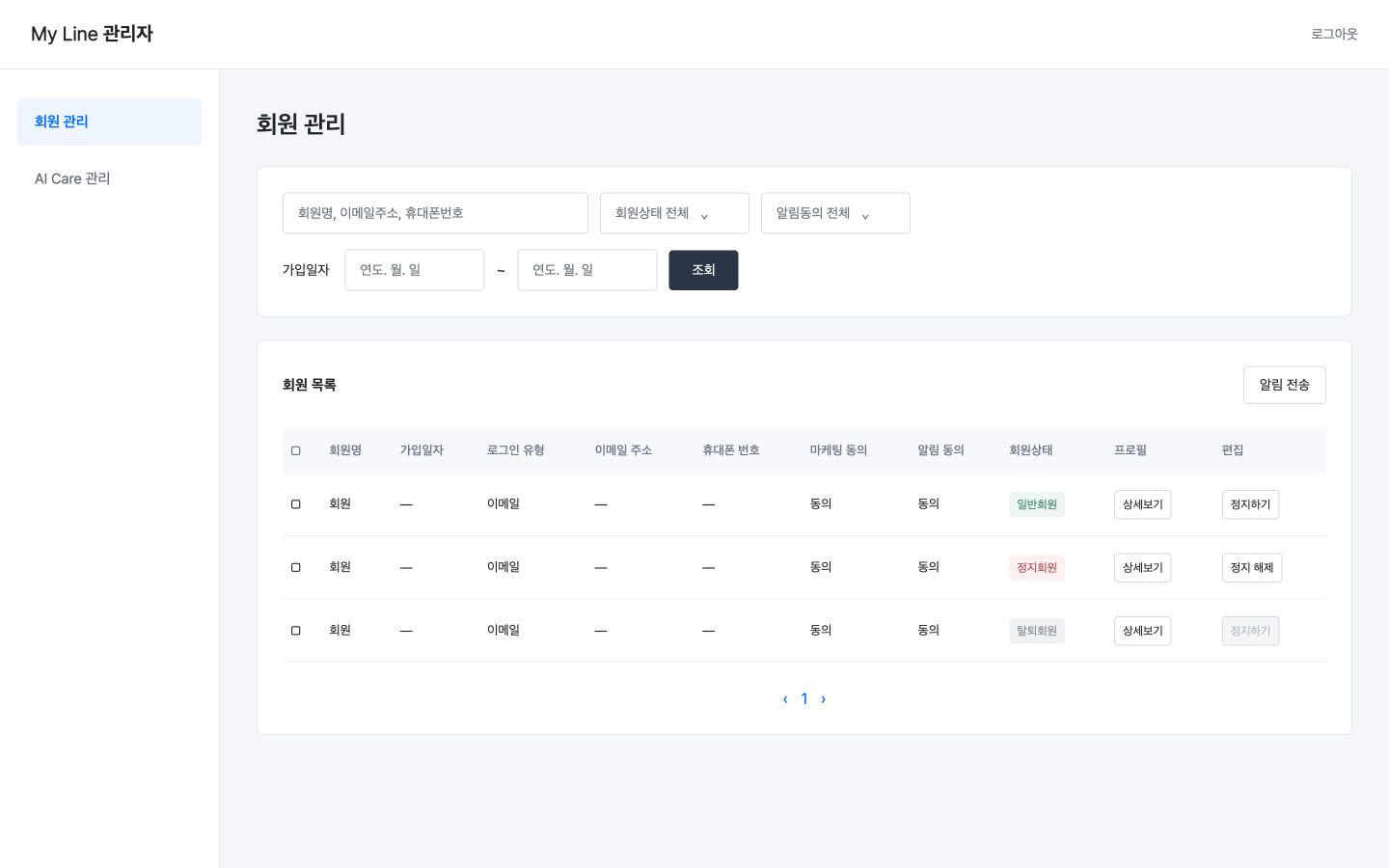View details with 상세보기 for the 정지회원 row
This screenshot has height=868, width=1389.
pos(1142,567)
